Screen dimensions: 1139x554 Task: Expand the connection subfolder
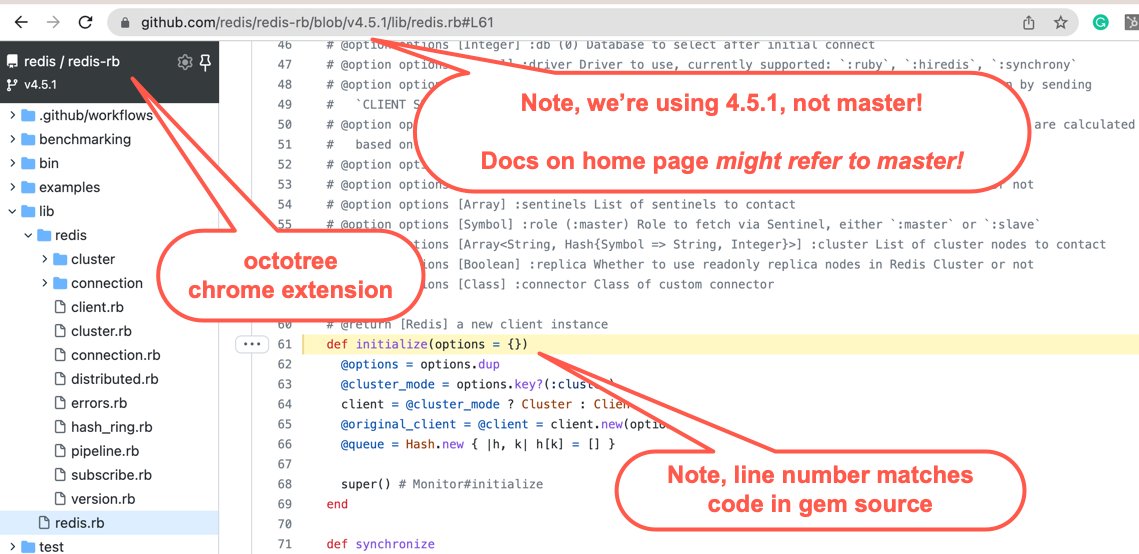(44, 283)
